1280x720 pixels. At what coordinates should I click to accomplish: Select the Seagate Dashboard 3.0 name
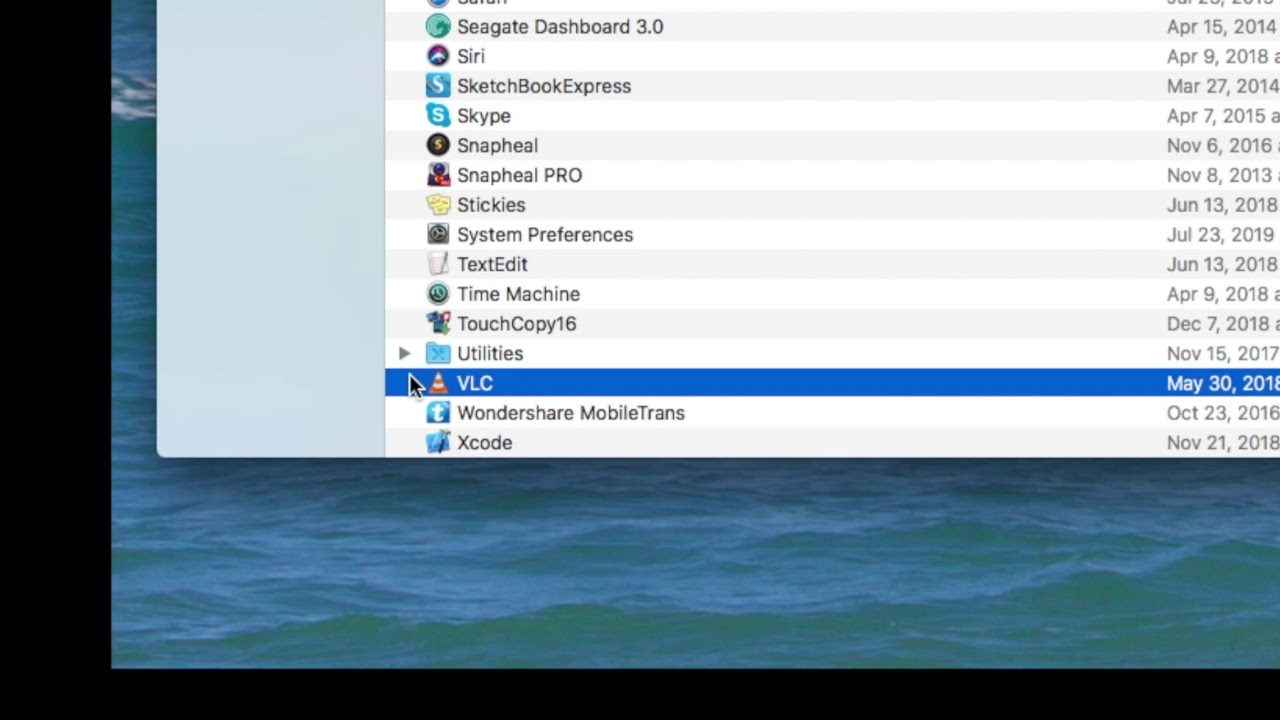click(560, 27)
